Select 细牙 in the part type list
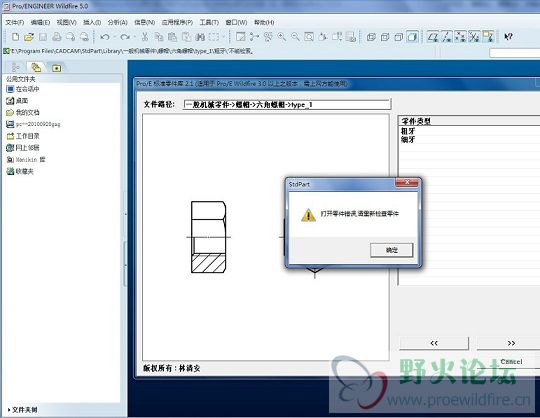540x418 pixels. coord(408,139)
